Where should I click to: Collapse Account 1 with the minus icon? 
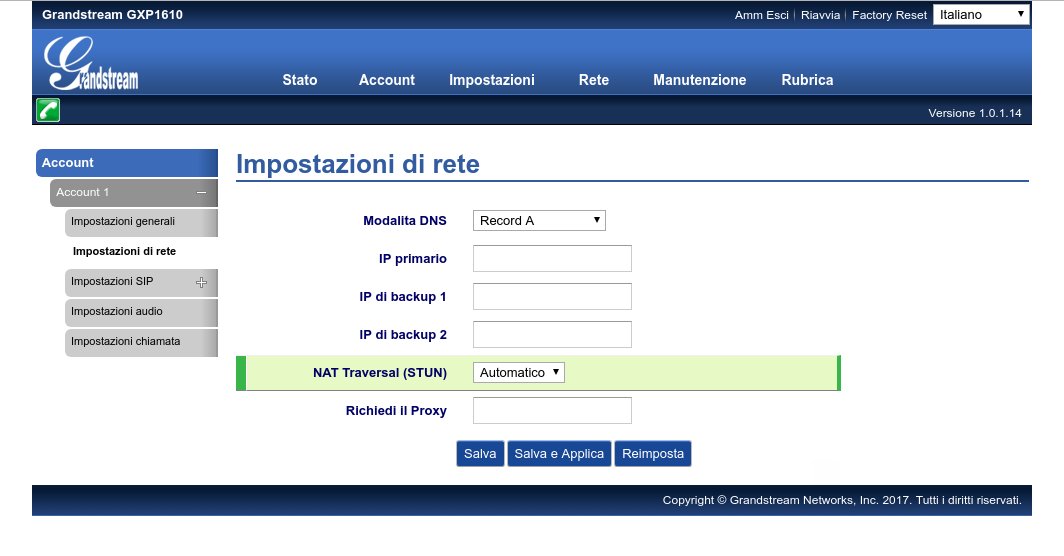point(202,193)
